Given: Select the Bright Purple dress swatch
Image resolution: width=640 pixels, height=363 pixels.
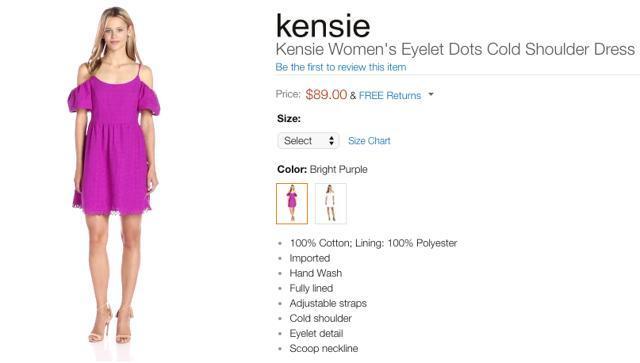Looking at the screenshot, I should pos(292,203).
